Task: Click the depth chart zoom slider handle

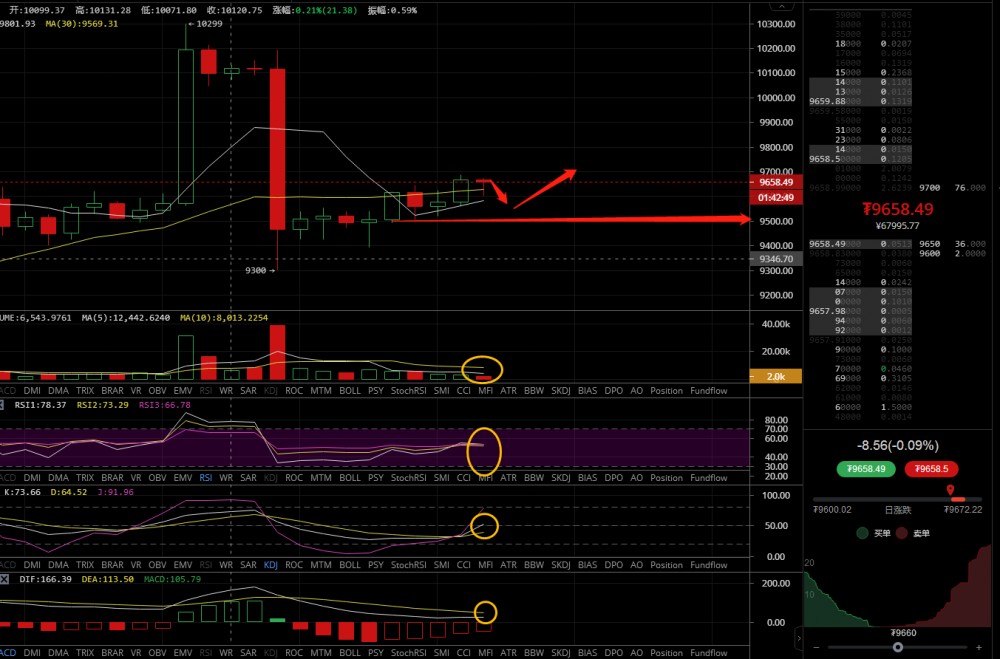Action: [898, 647]
